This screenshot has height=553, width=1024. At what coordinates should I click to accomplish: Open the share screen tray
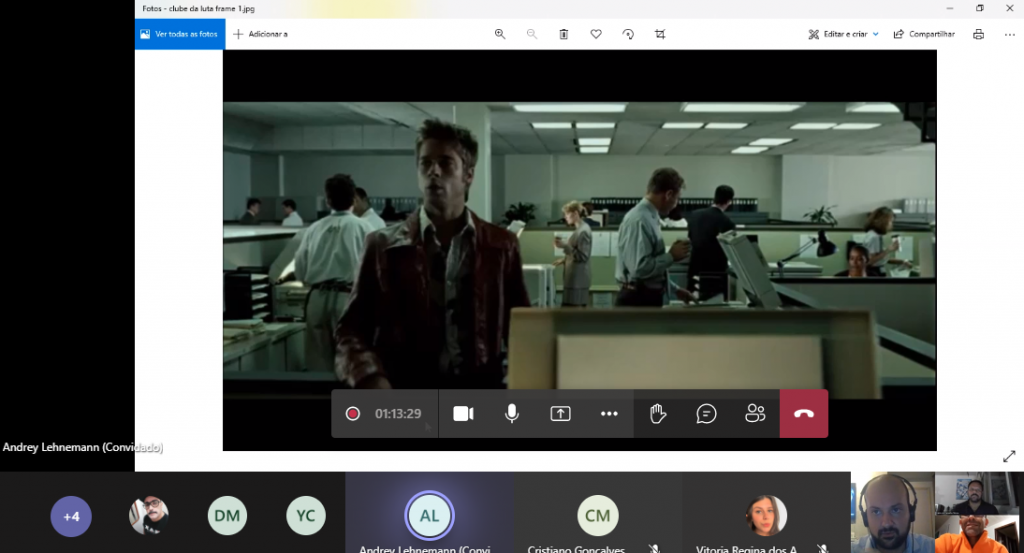coord(560,413)
